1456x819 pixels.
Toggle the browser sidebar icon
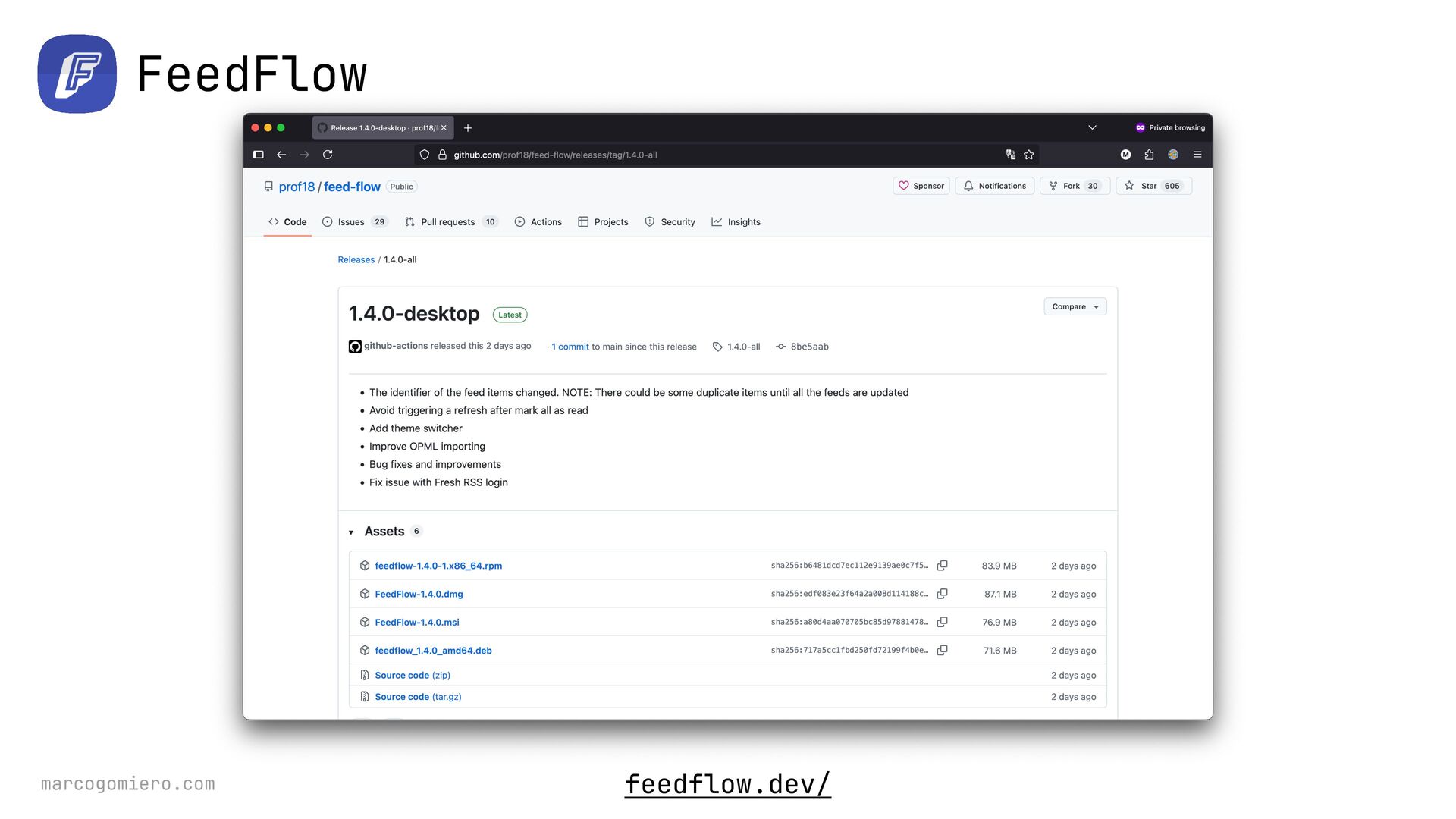(x=258, y=155)
